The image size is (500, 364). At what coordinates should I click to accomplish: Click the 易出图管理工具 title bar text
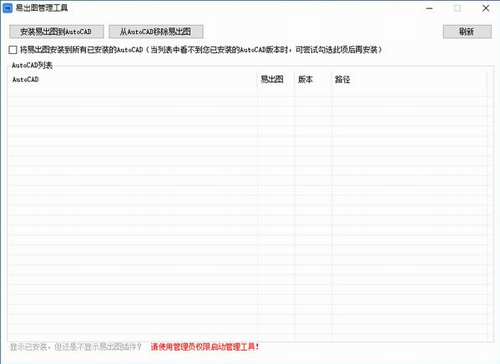[42, 8]
